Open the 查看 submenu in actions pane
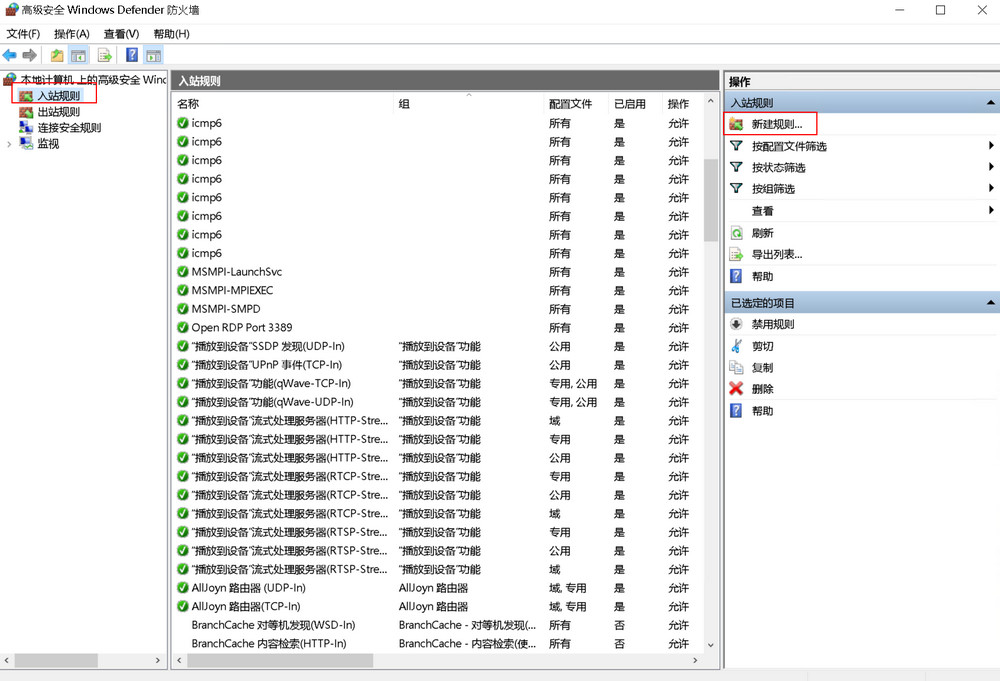 [x=862, y=210]
